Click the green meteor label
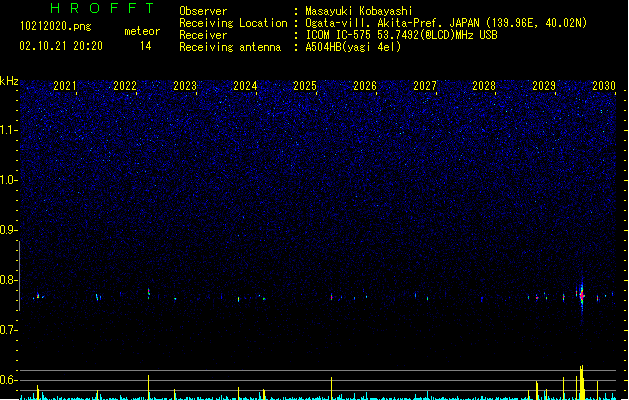Screen dimensions: 629x400 [142, 31]
